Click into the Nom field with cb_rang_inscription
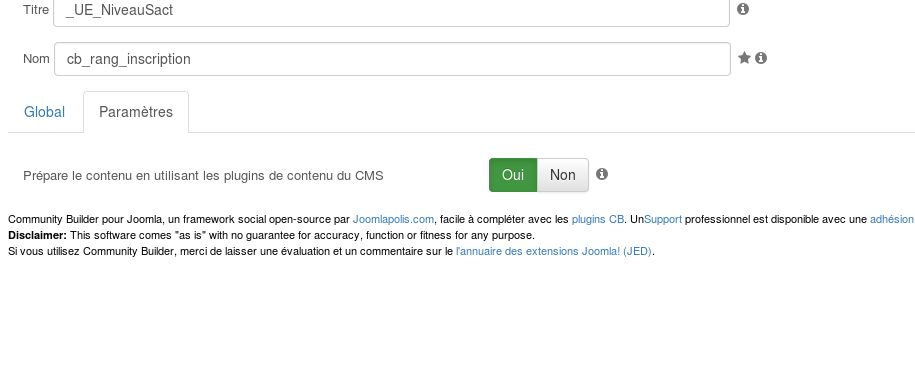Viewport: 915px width, 378px height. (x=392, y=59)
